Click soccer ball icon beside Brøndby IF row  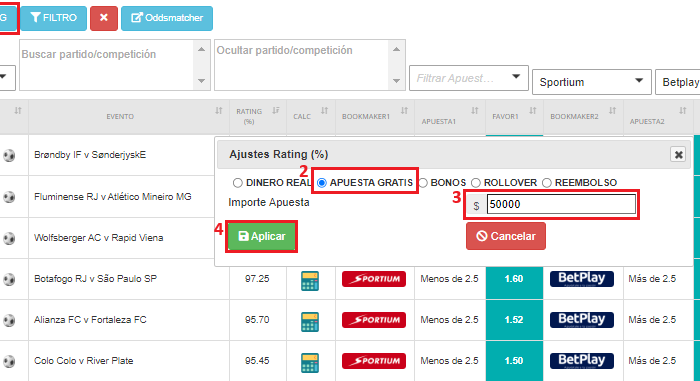(x=9, y=155)
